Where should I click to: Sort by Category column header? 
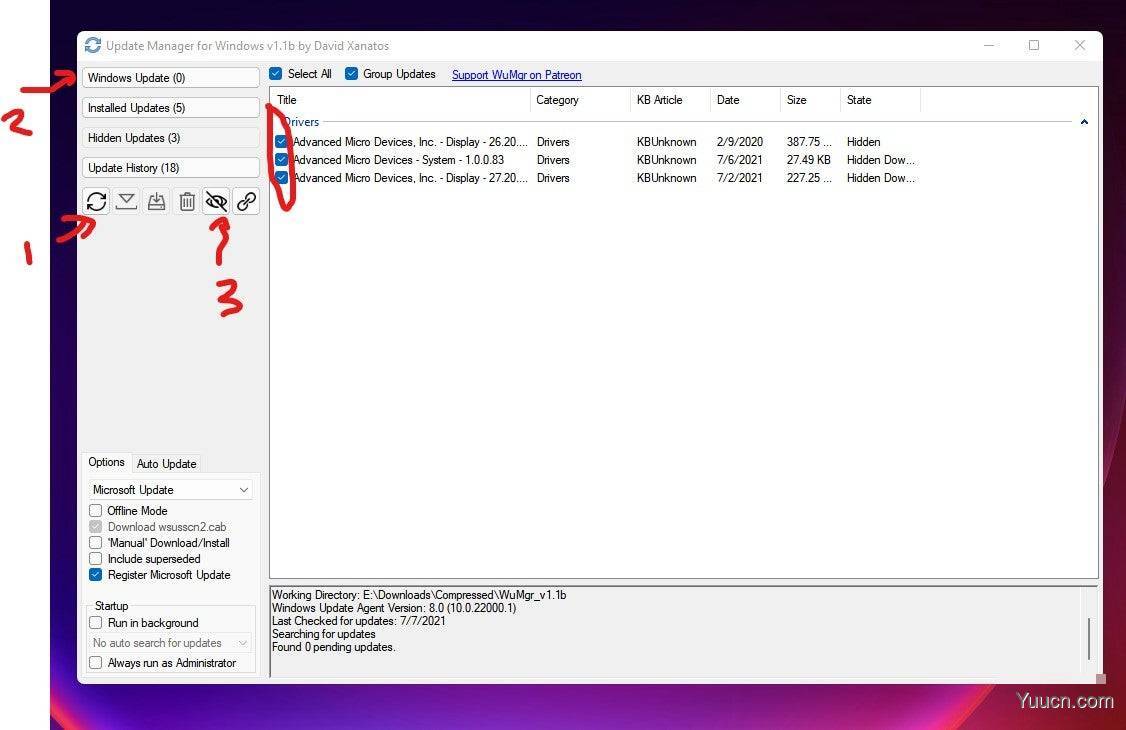581,100
